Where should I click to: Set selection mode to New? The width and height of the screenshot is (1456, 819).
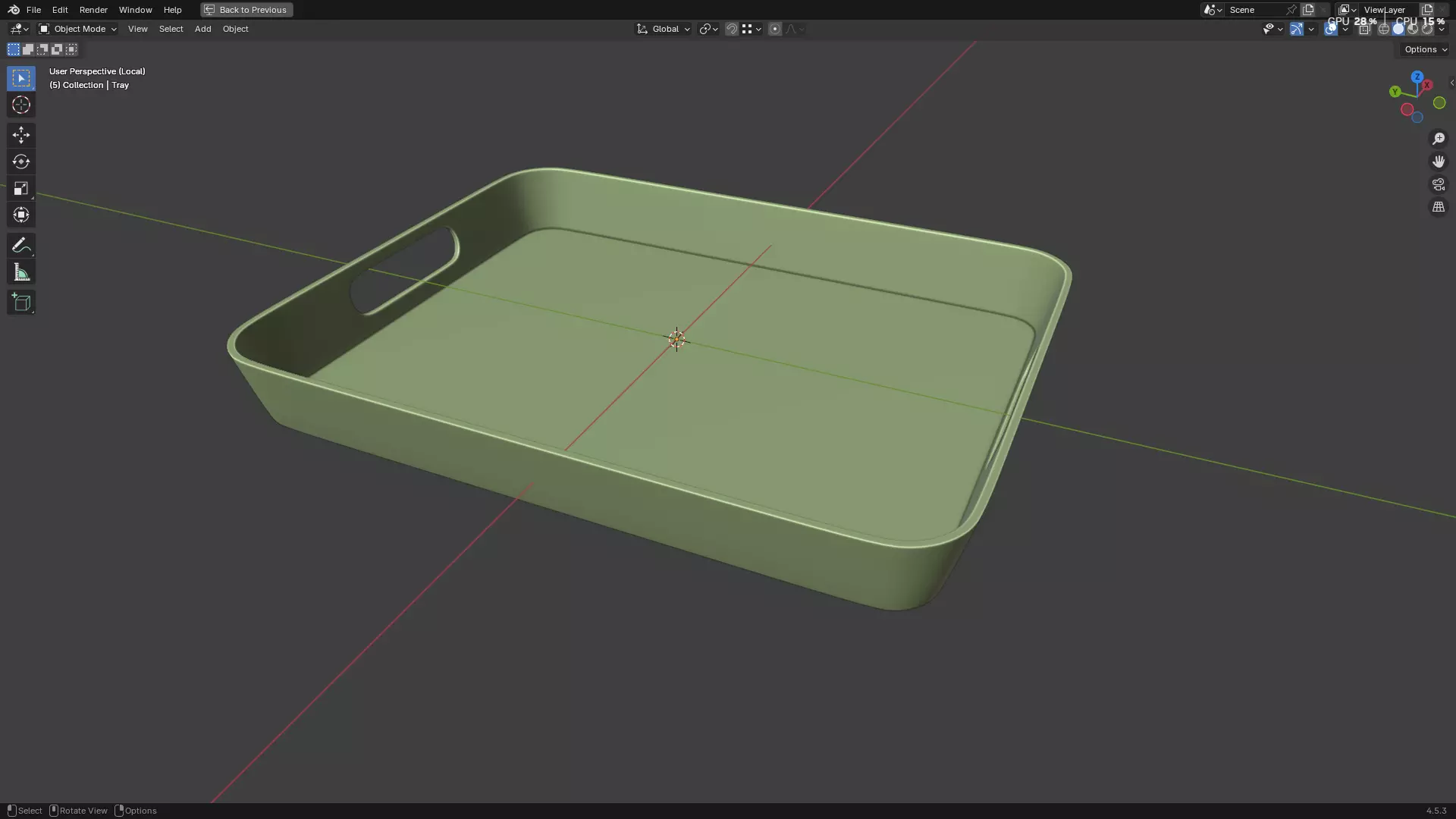coord(14,49)
